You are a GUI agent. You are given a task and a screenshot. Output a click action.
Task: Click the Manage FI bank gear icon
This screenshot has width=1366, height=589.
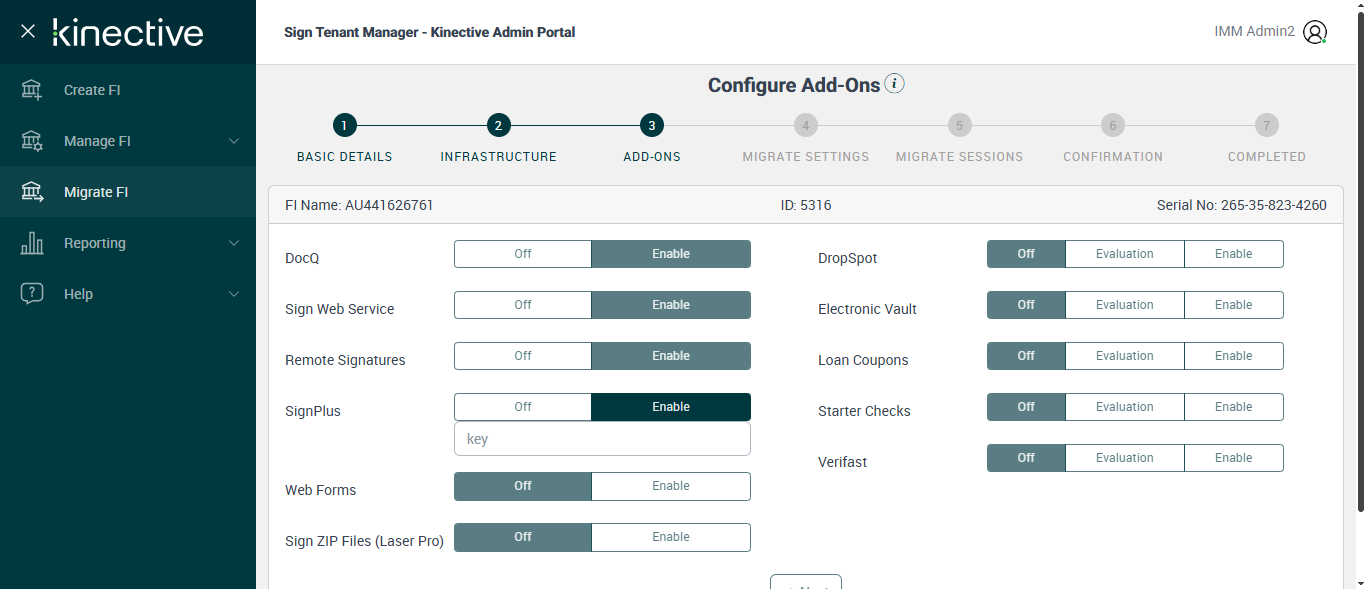point(32,141)
